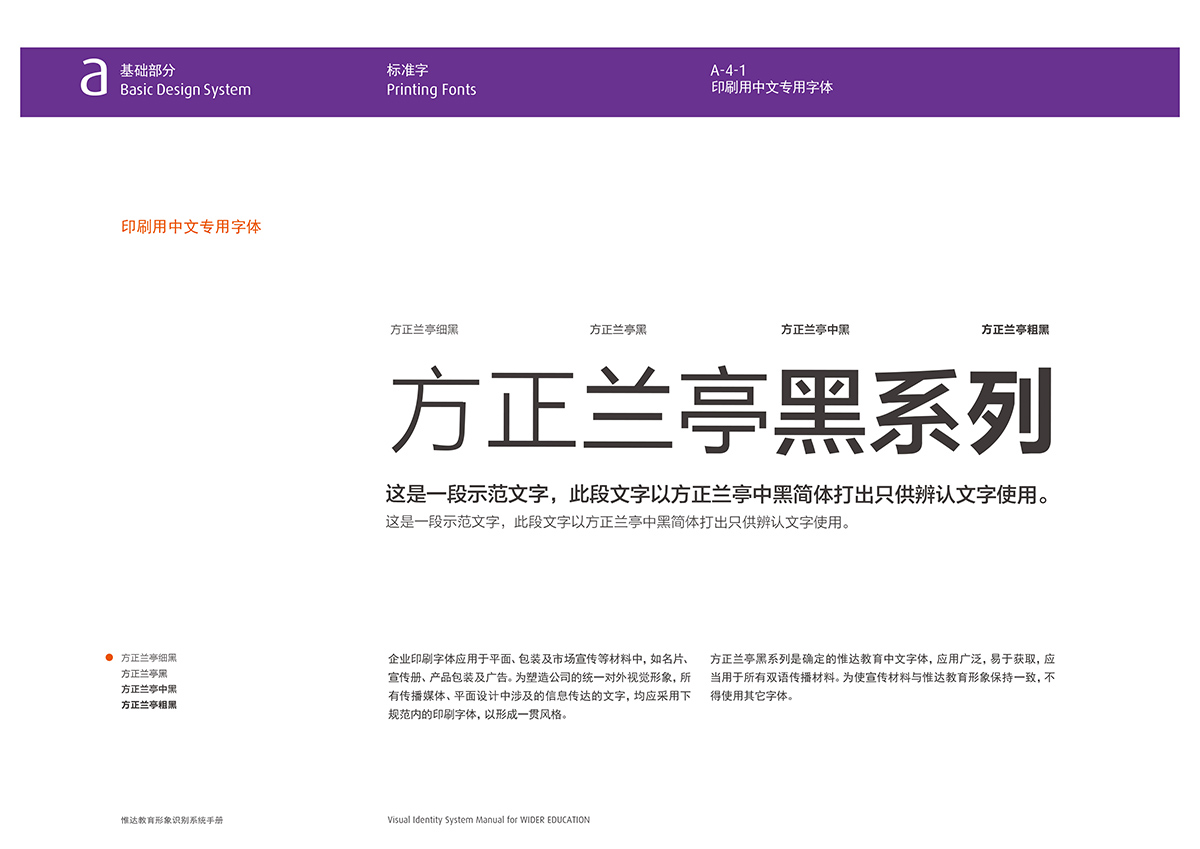Screen dimensions: 1200x849
Task: Click "Printing Fonts" in the header
Action: click(431, 90)
